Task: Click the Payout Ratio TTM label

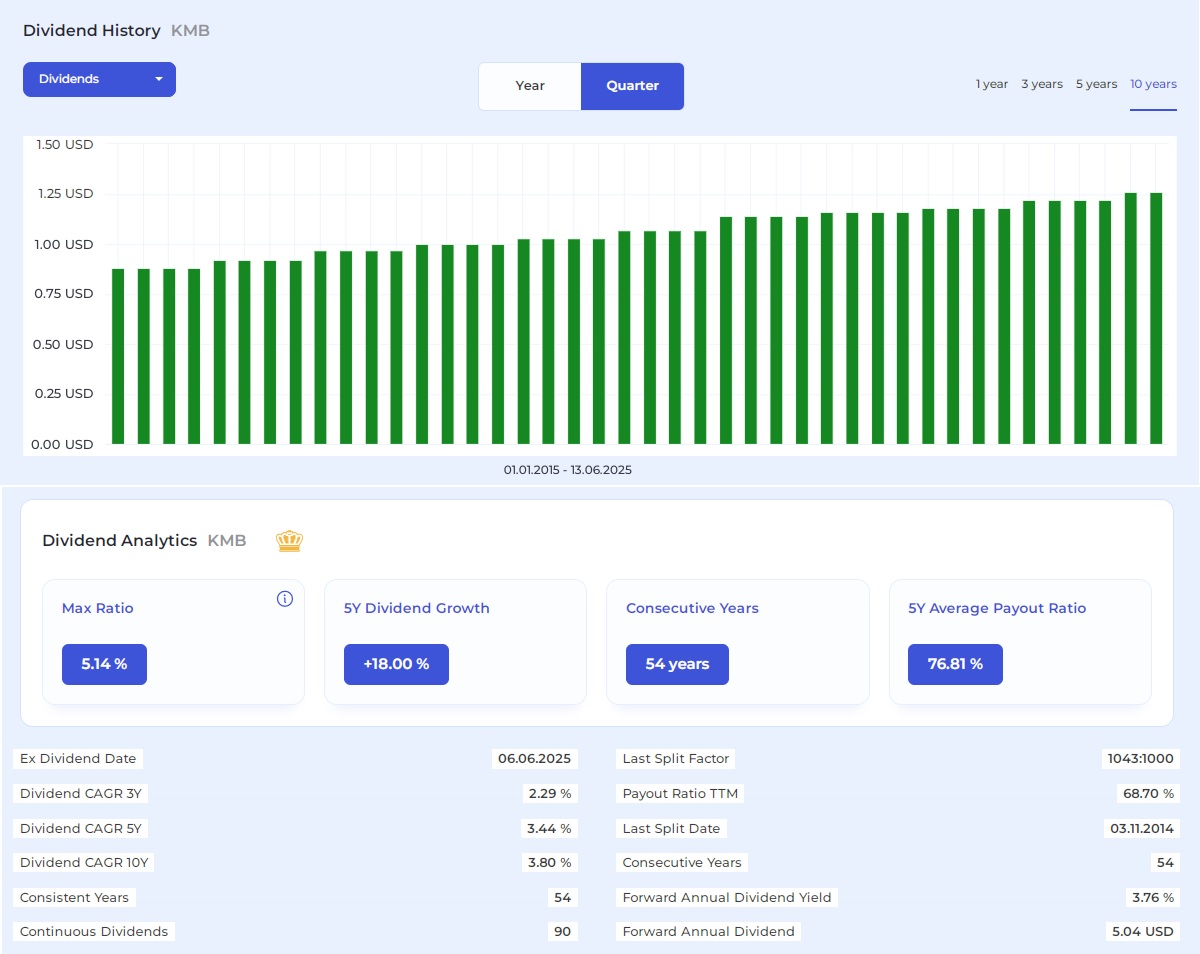Action: point(680,794)
